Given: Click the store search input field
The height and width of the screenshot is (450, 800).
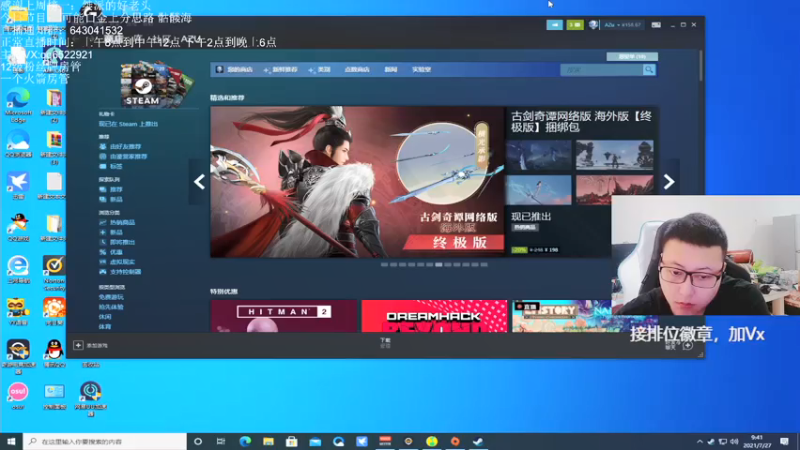Looking at the screenshot, I should point(602,69).
